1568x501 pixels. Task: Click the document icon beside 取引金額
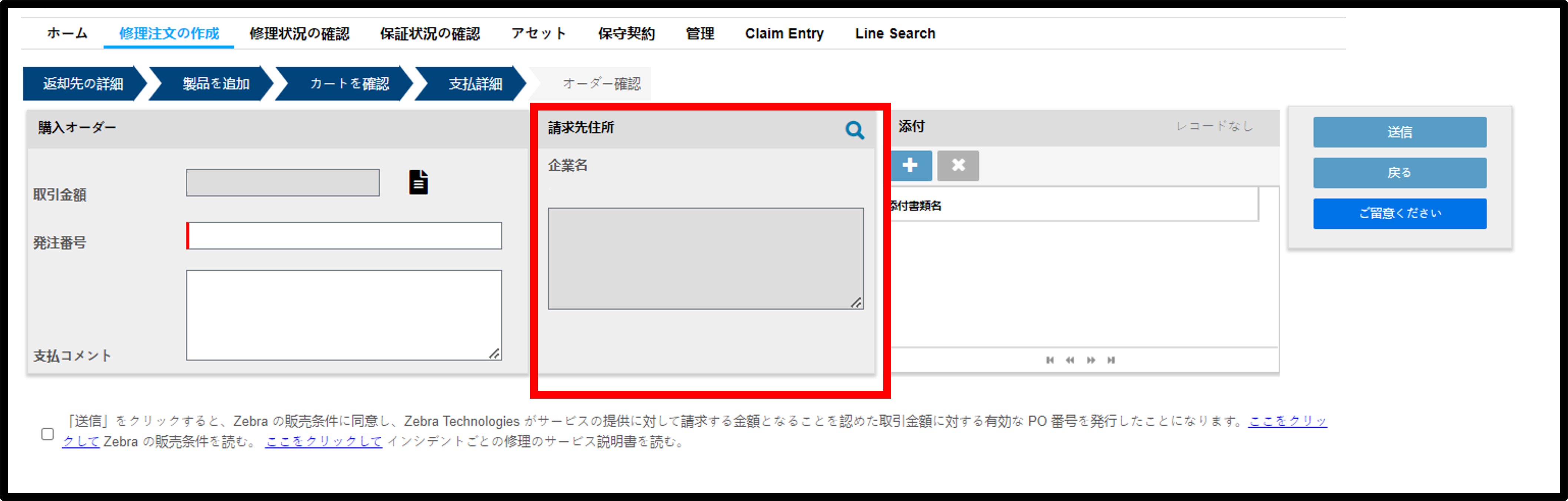point(418,182)
